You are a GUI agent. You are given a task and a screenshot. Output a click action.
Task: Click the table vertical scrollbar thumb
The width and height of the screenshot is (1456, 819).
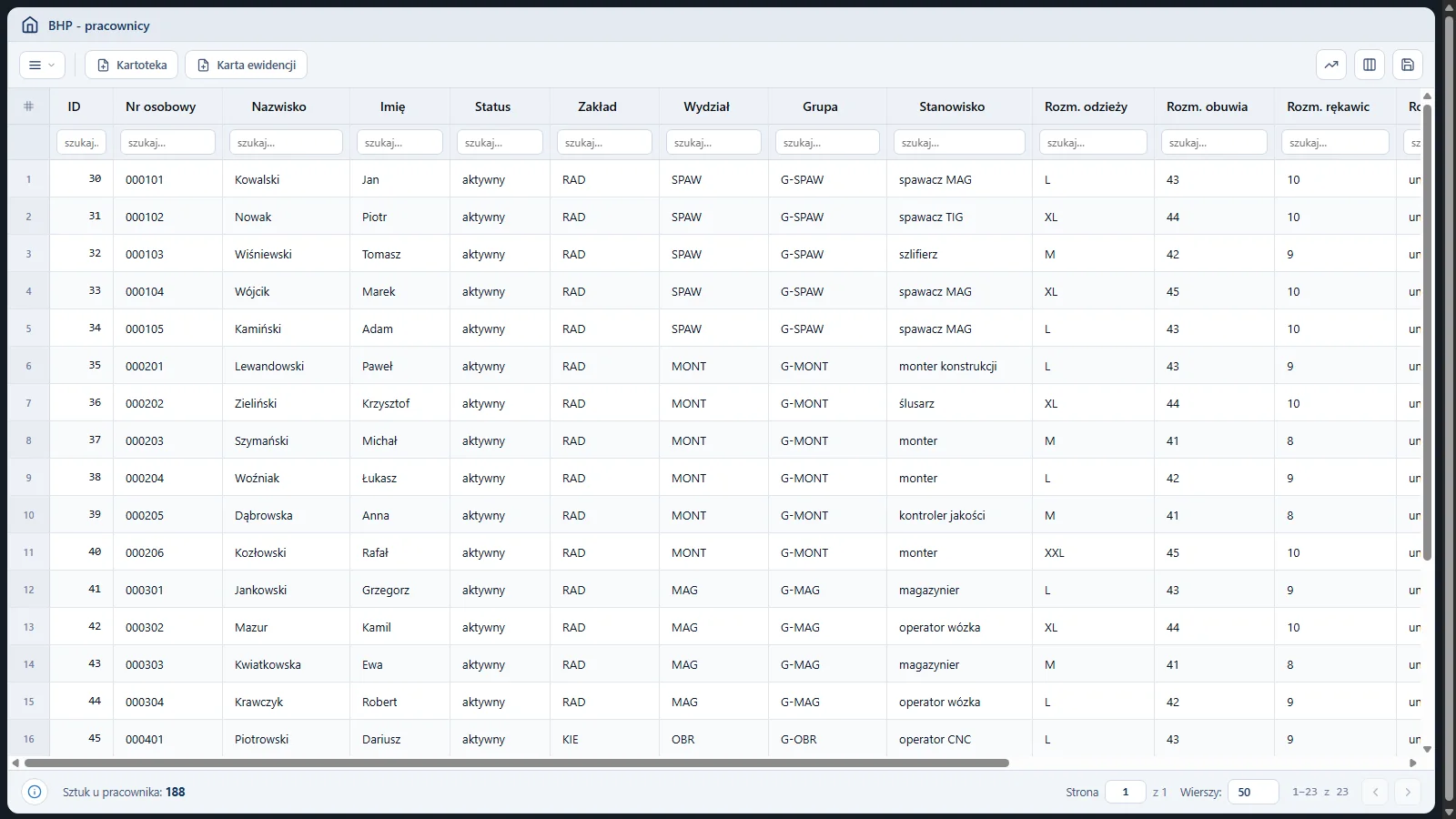point(1427,332)
